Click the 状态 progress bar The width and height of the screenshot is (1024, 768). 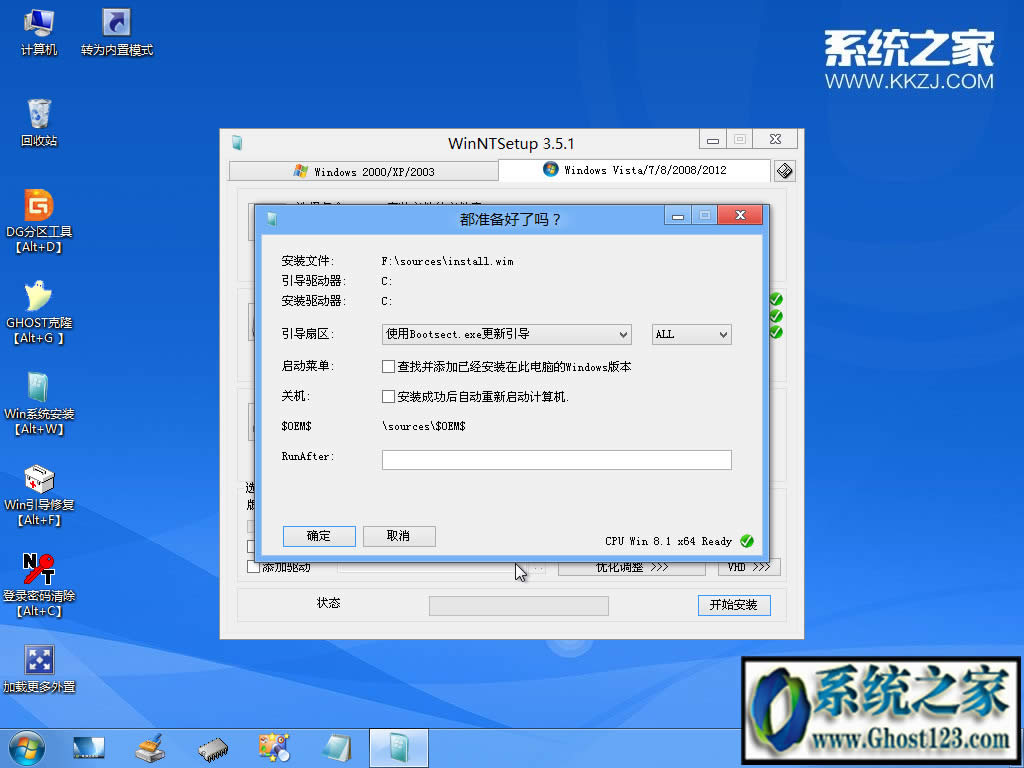point(518,605)
